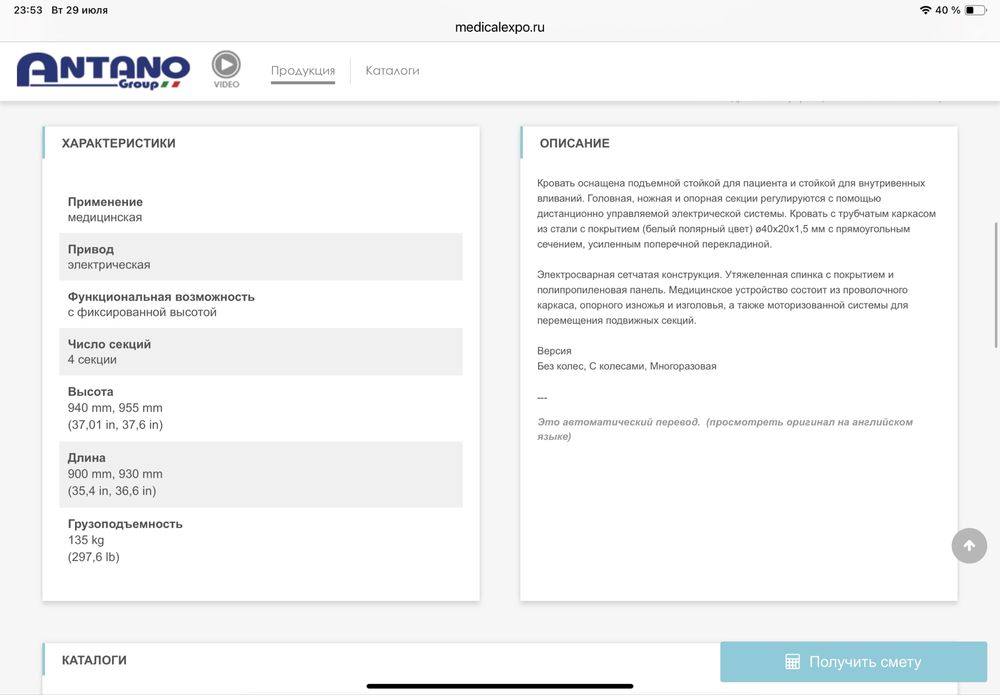Image resolution: width=1000 pixels, height=695 pixels.
Task: Switch to the Каталоги tab
Action: (x=392, y=71)
